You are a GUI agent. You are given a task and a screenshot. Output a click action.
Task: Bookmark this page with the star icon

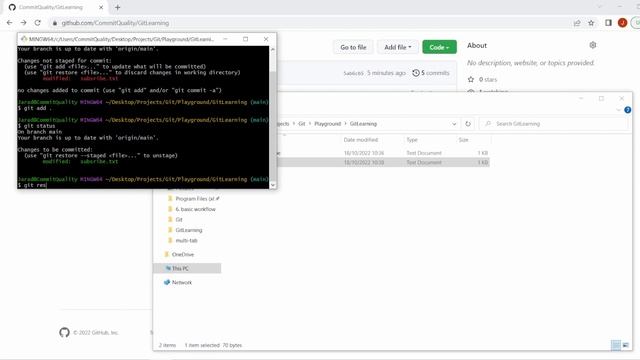pyautogui.click(x=591, y=23)
